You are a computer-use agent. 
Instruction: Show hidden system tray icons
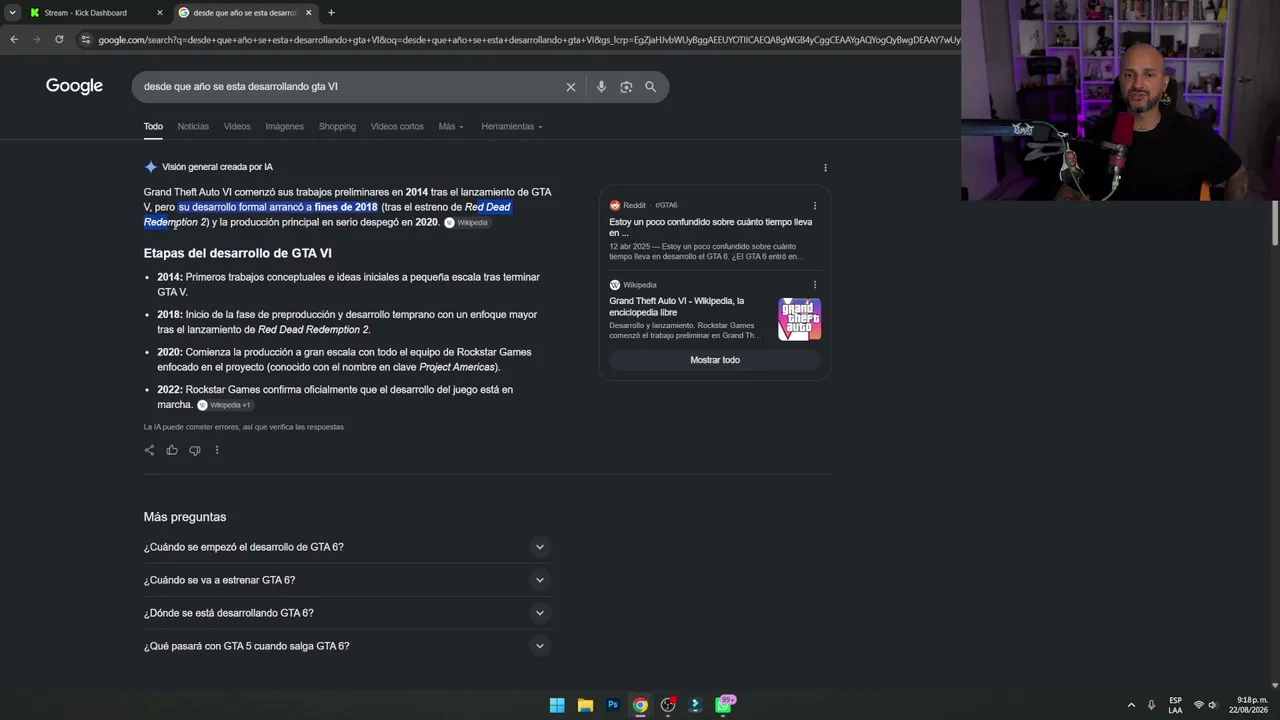(1131, 705)
